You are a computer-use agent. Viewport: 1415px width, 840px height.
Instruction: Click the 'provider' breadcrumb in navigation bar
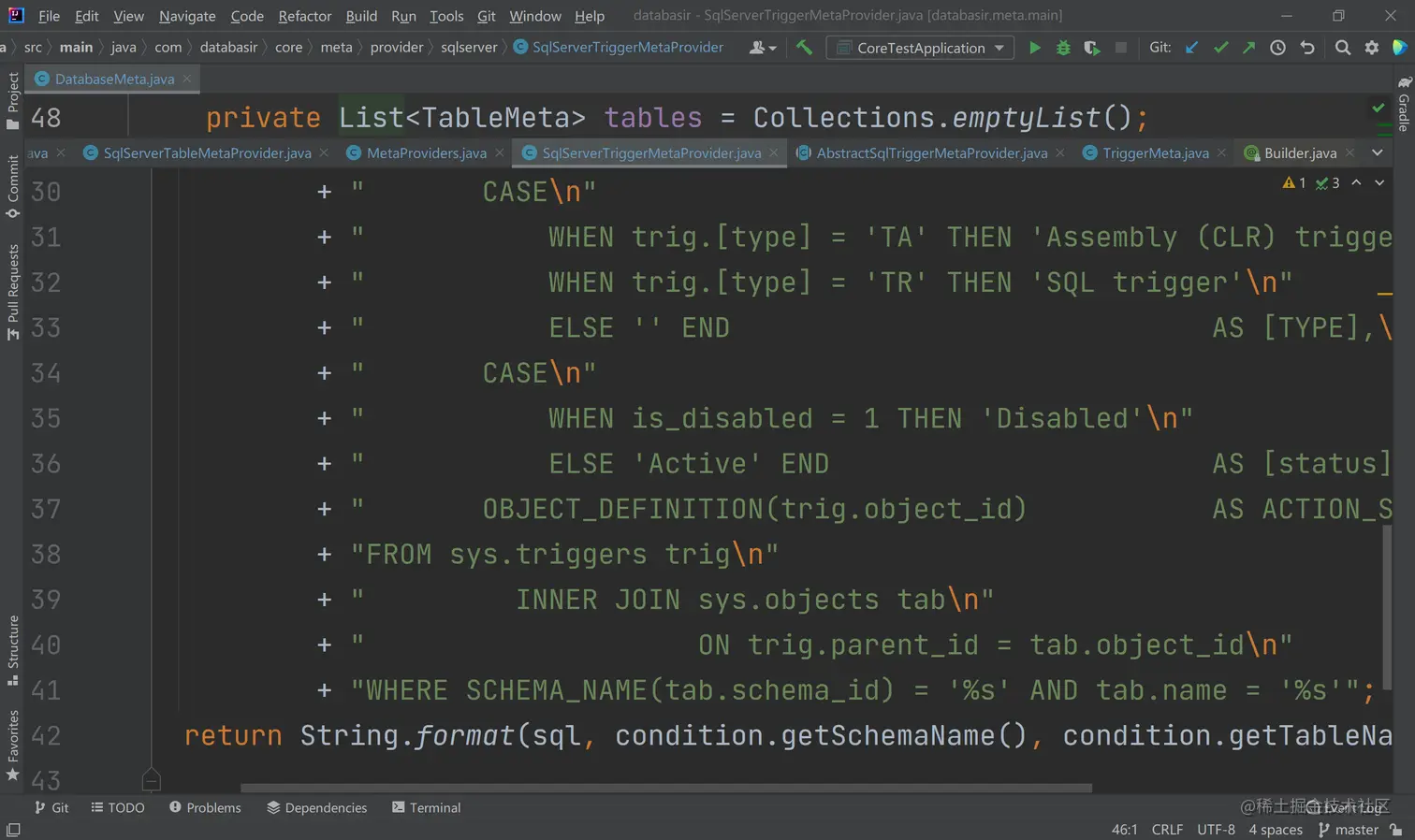[x=397, y=48]
